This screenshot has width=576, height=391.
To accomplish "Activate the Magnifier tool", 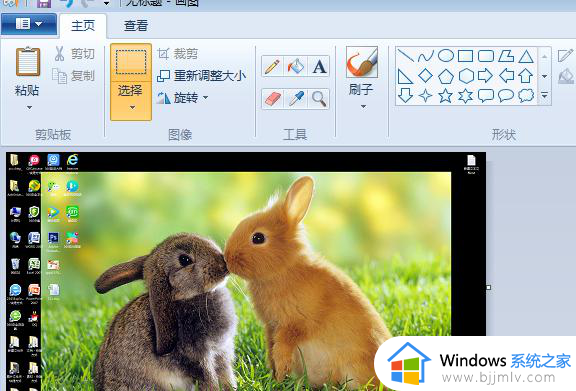I will [x=319, y=98].
